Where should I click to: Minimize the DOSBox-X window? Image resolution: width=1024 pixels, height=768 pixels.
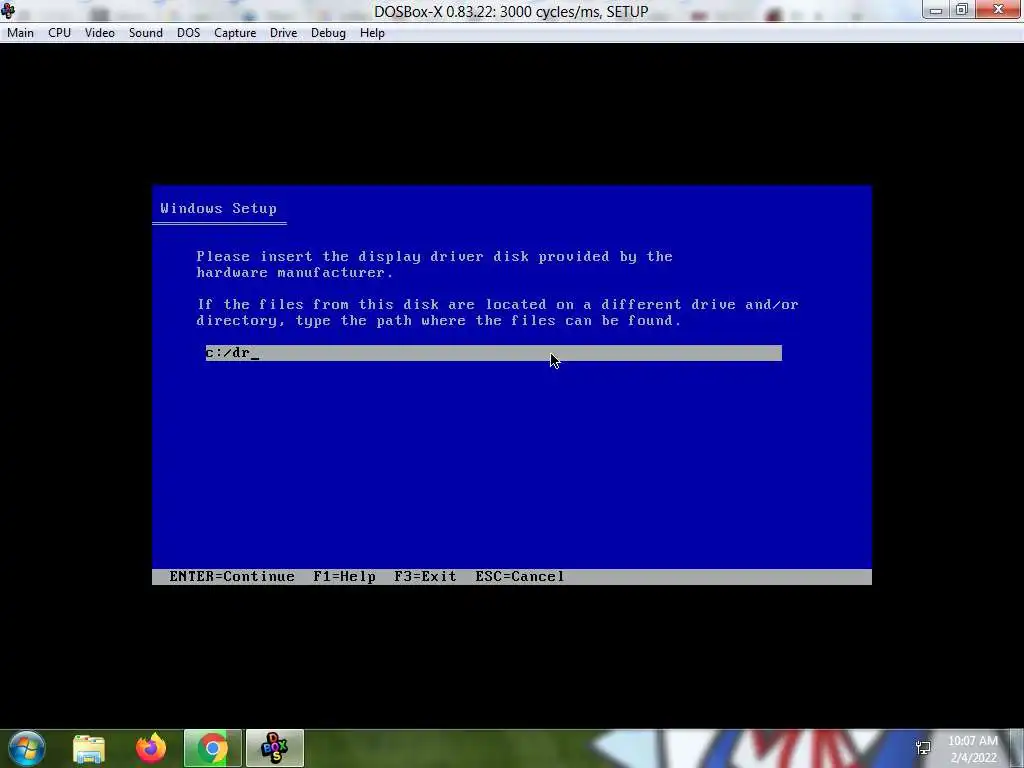(936, 10)
